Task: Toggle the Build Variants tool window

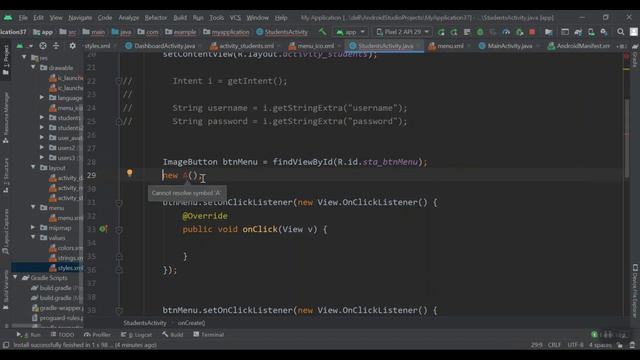Action: (6, 290)
